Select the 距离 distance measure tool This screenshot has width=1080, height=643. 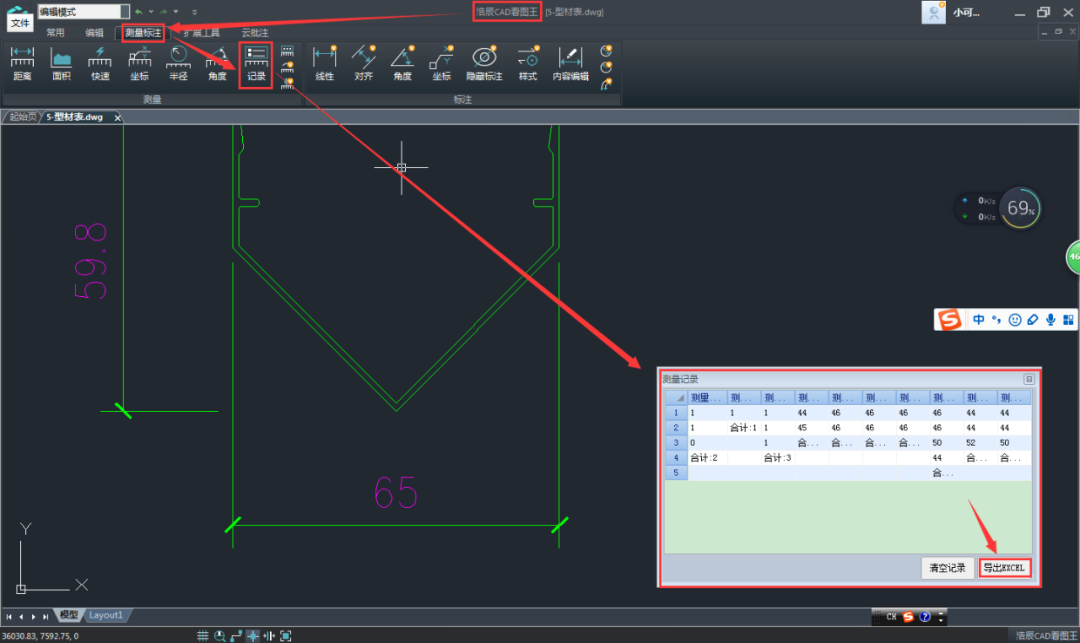click(22, 63)
